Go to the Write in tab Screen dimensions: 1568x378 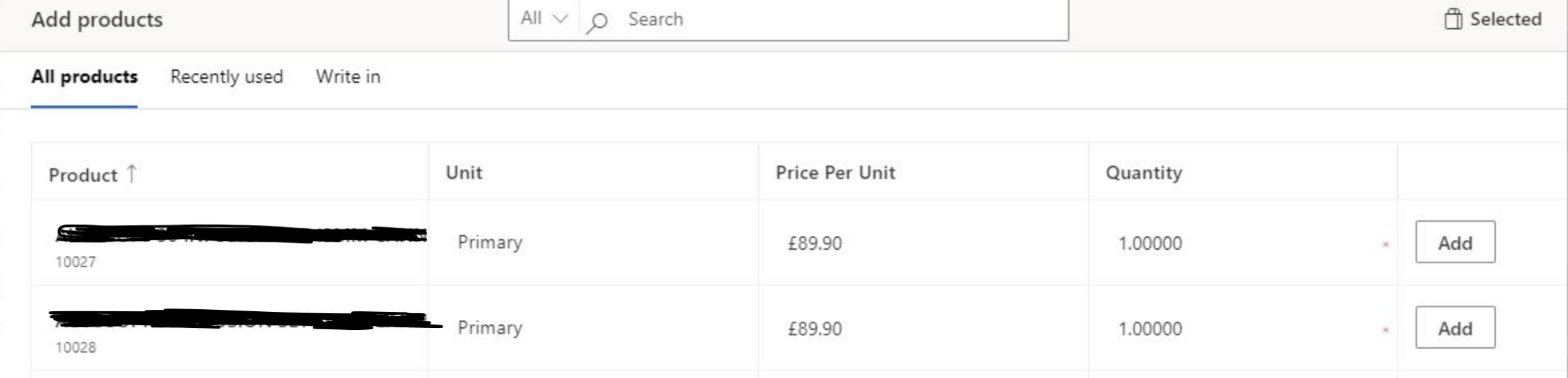[348, 77]
